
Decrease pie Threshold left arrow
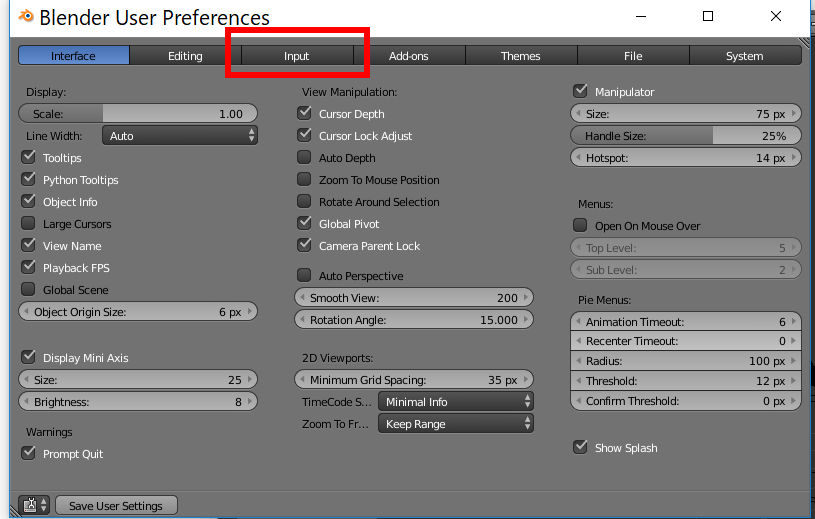click(x=578, y=381)
